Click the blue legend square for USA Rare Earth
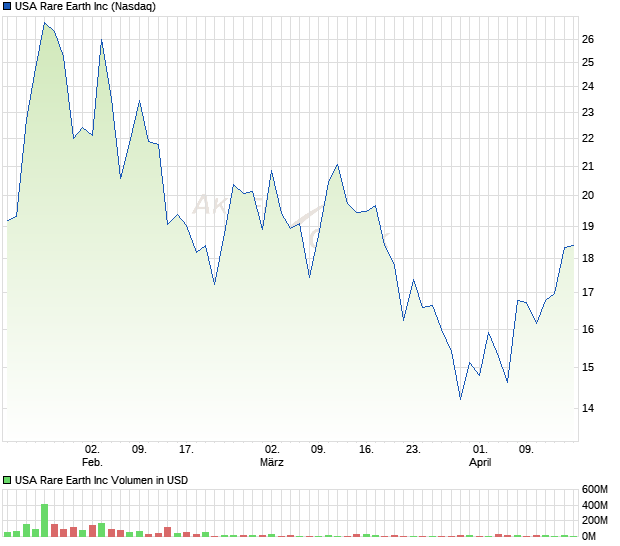The height and width of the screenshot is (546, 620). click(7, 6)
